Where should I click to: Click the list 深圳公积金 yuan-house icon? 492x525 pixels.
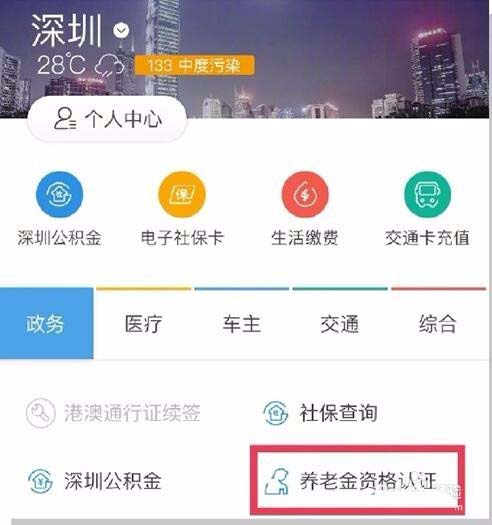[x=40, y=481]
